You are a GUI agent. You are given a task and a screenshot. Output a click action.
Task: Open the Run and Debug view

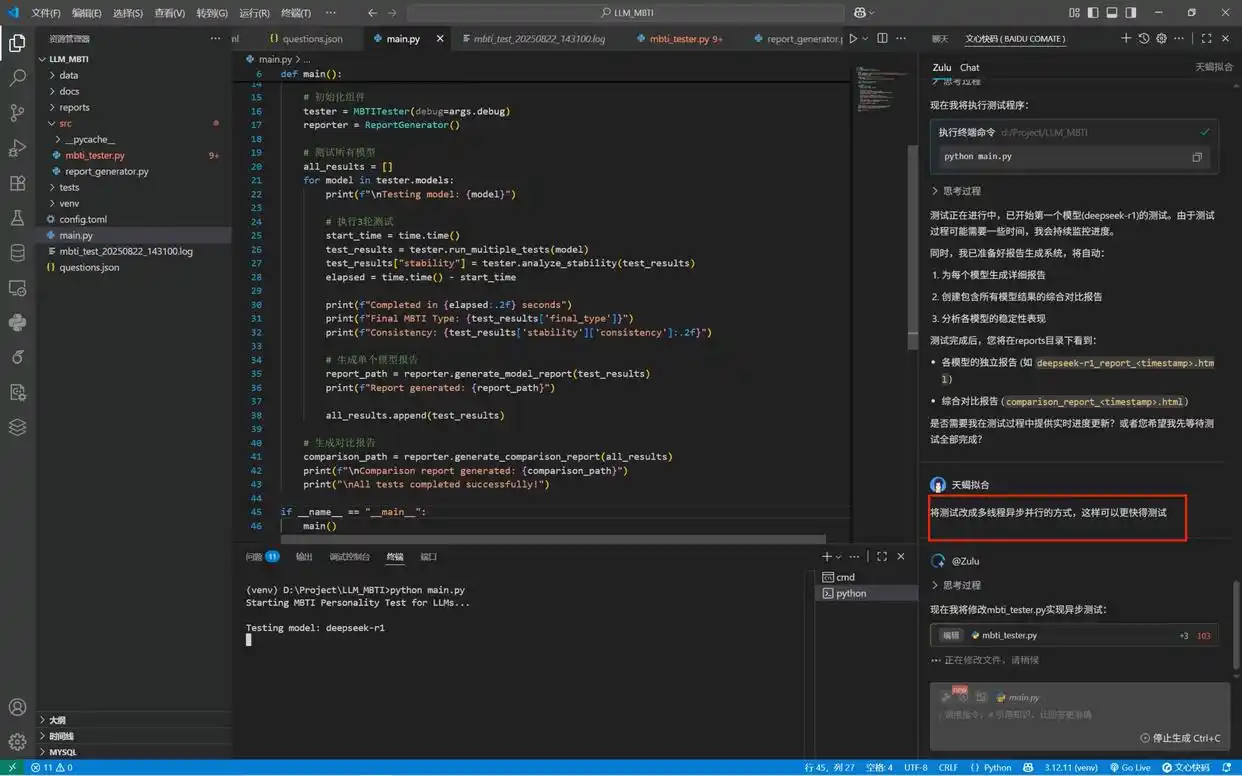17,148
